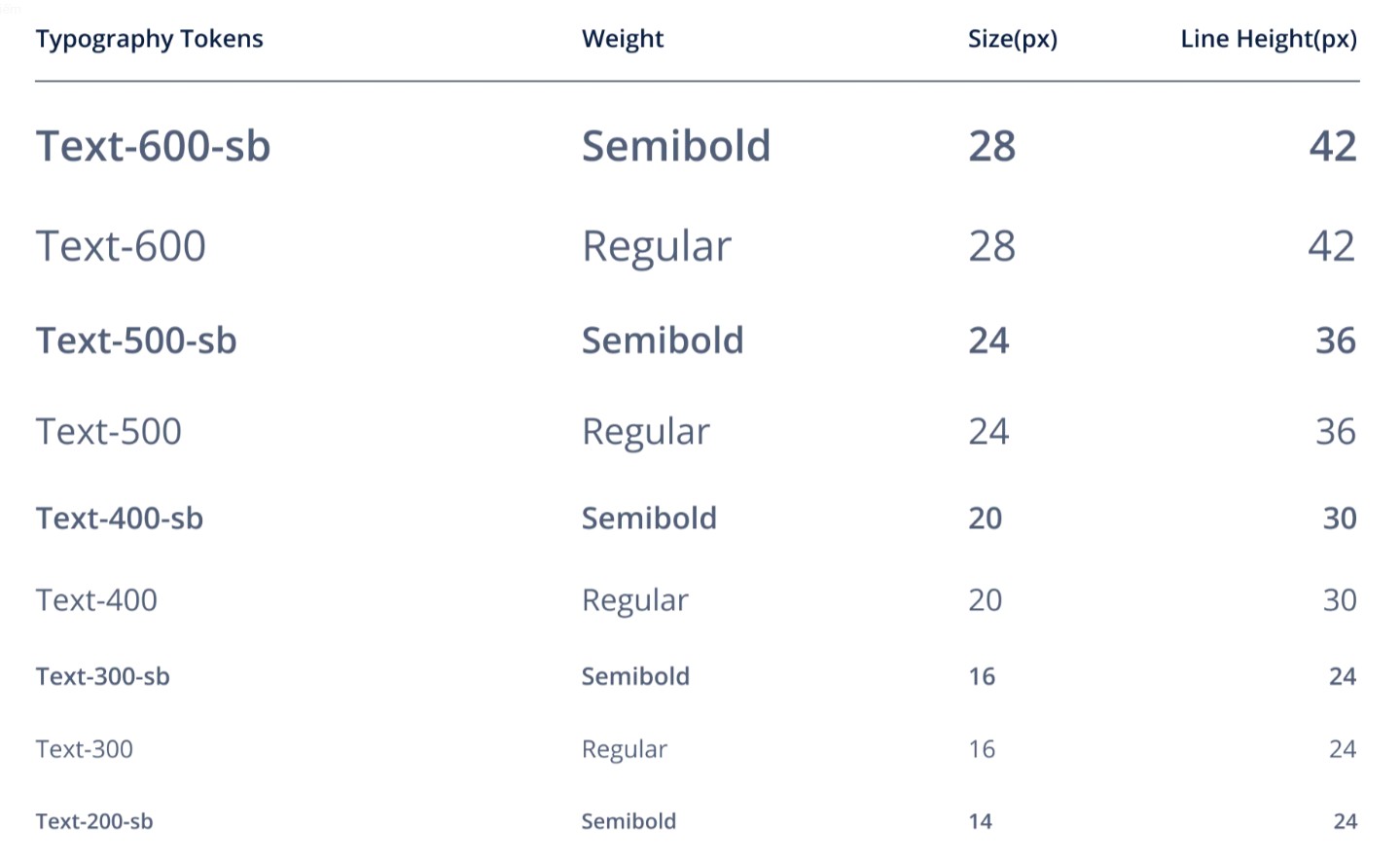Click line height 36 in Text-500-sb row

point(1335,341)
